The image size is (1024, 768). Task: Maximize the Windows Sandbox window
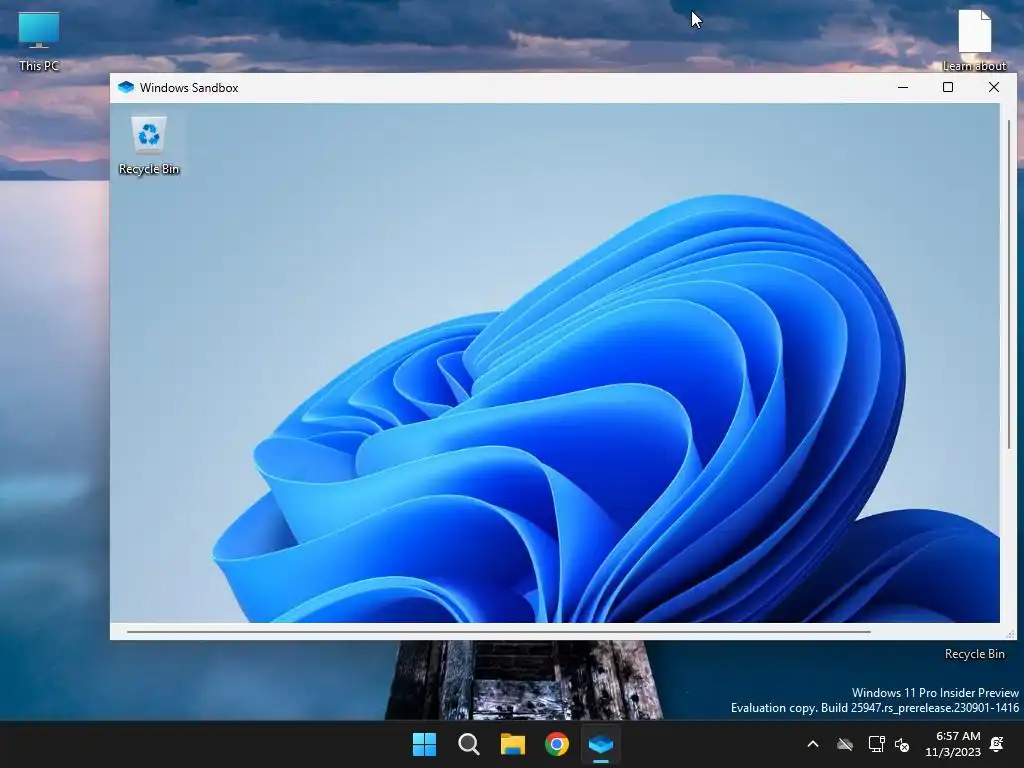[948, 88]
